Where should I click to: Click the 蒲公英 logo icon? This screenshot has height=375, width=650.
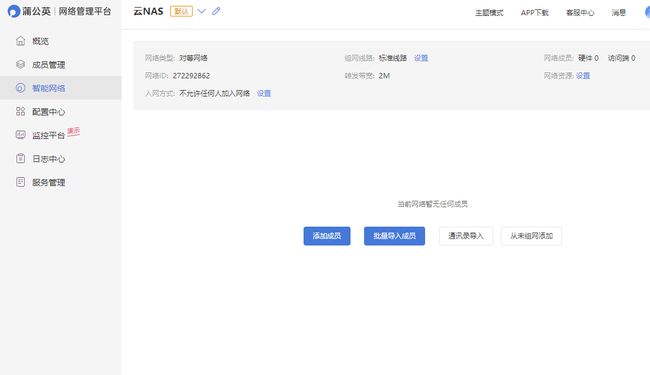(x=14, y=11)
